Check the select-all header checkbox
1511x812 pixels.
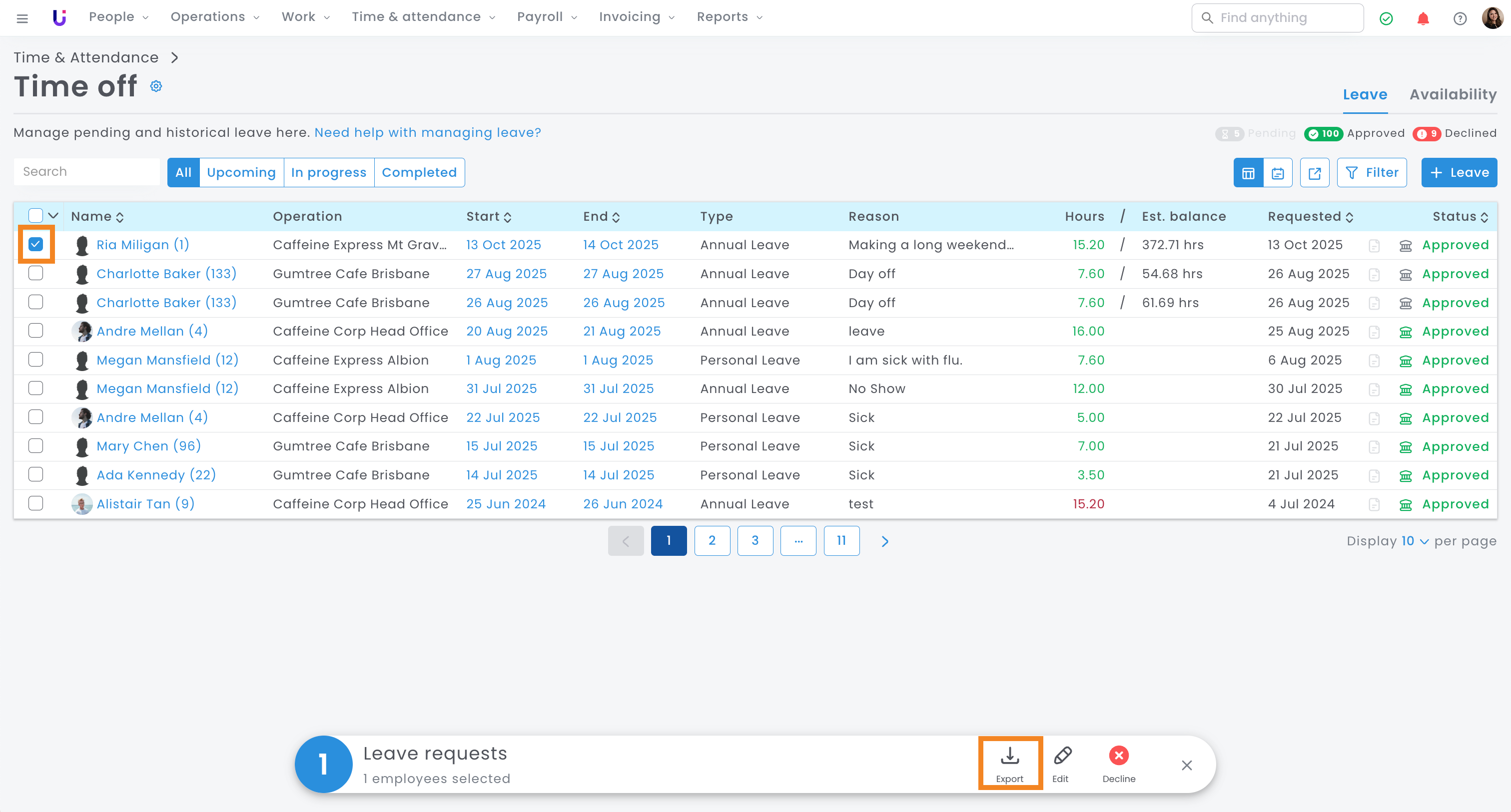(x=36, y=216)
